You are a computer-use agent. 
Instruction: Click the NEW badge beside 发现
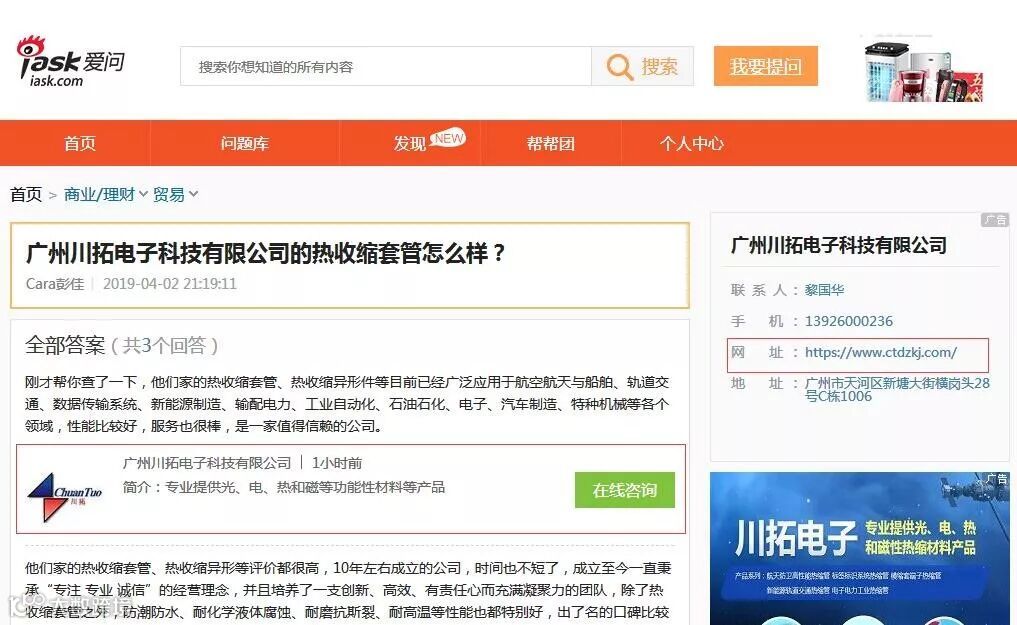pyautogui.click(x=448, y=137)
